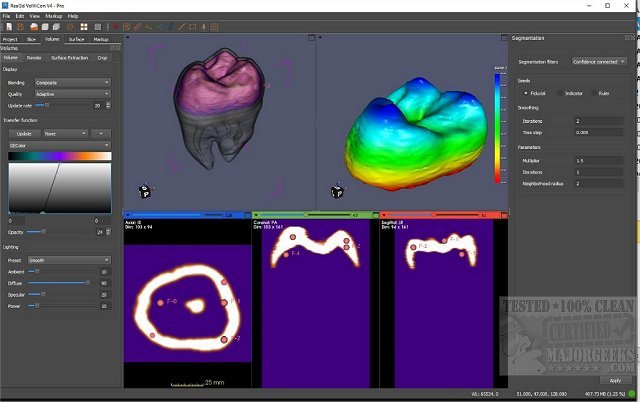Maximize the right 3D surface view

504,38
